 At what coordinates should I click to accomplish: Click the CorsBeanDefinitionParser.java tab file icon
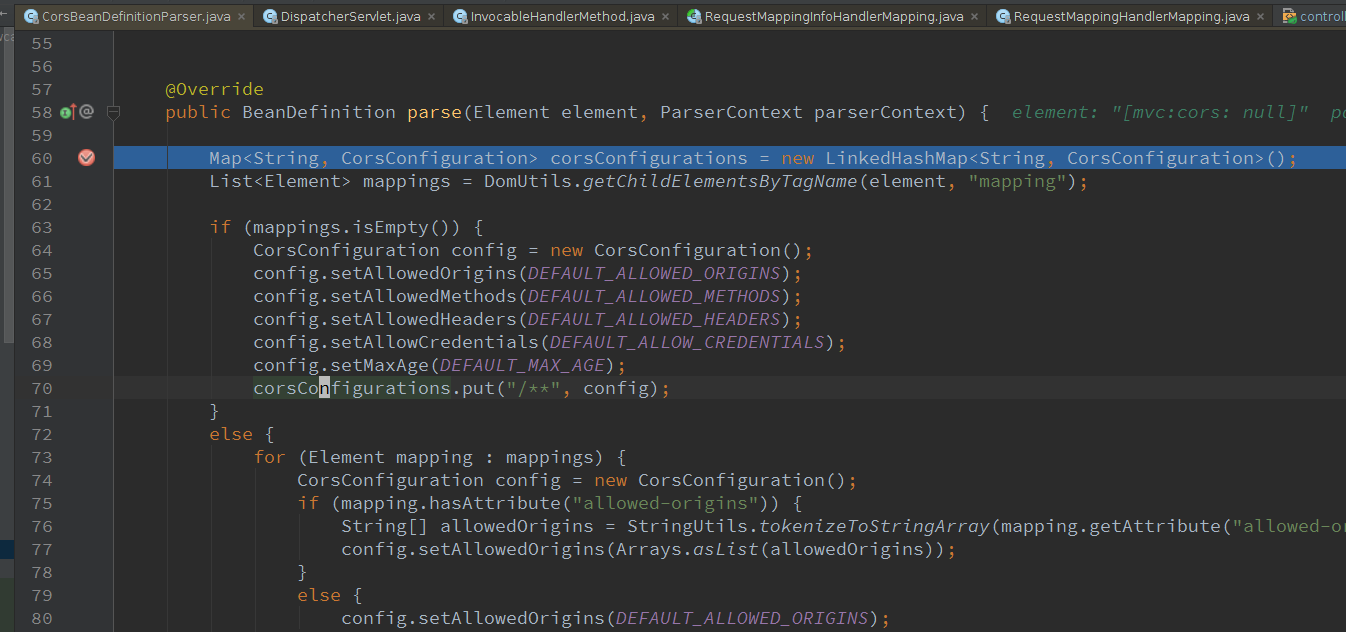click(31, 17)
